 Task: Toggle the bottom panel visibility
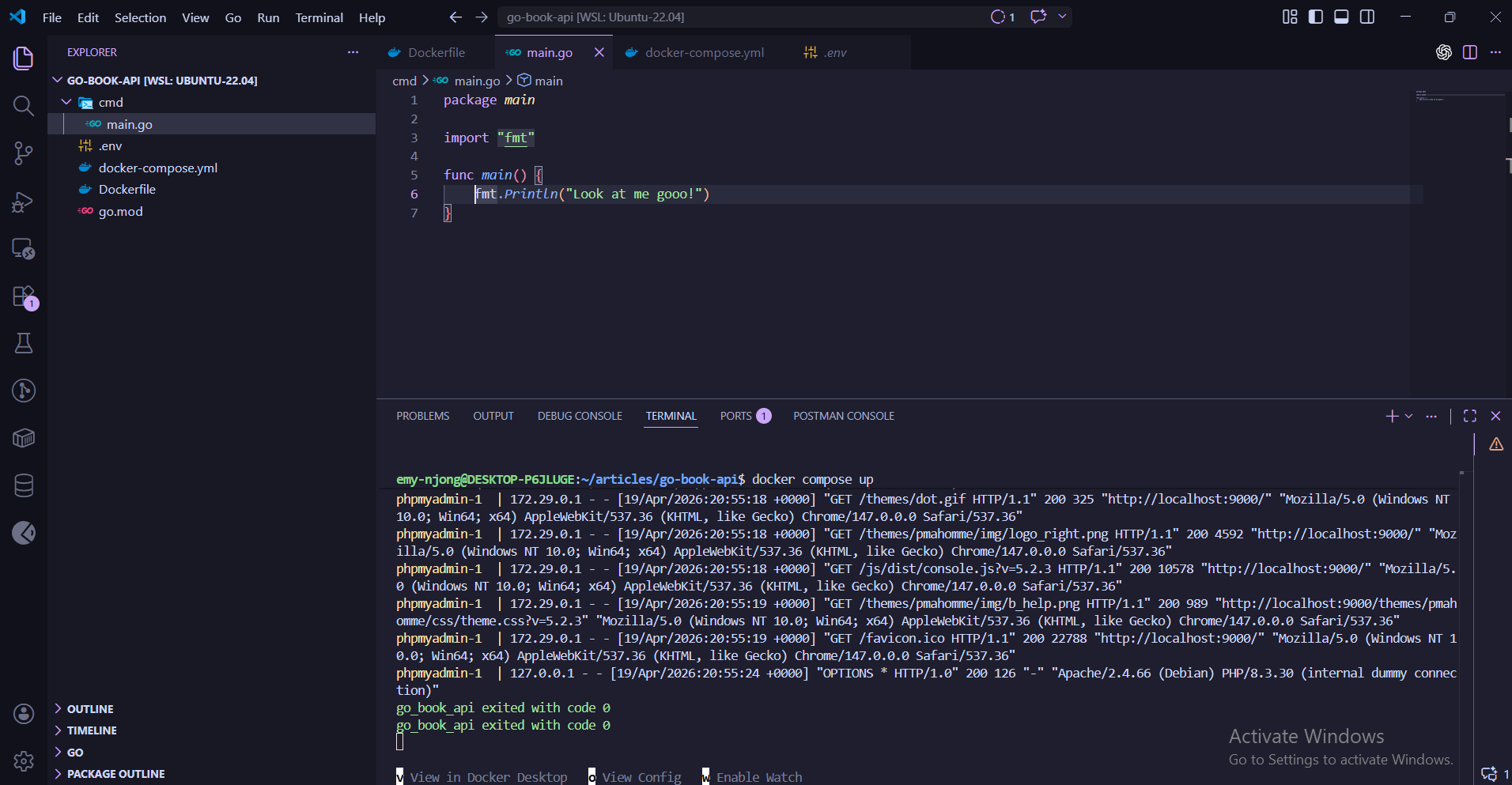[x=1341, y=17]
